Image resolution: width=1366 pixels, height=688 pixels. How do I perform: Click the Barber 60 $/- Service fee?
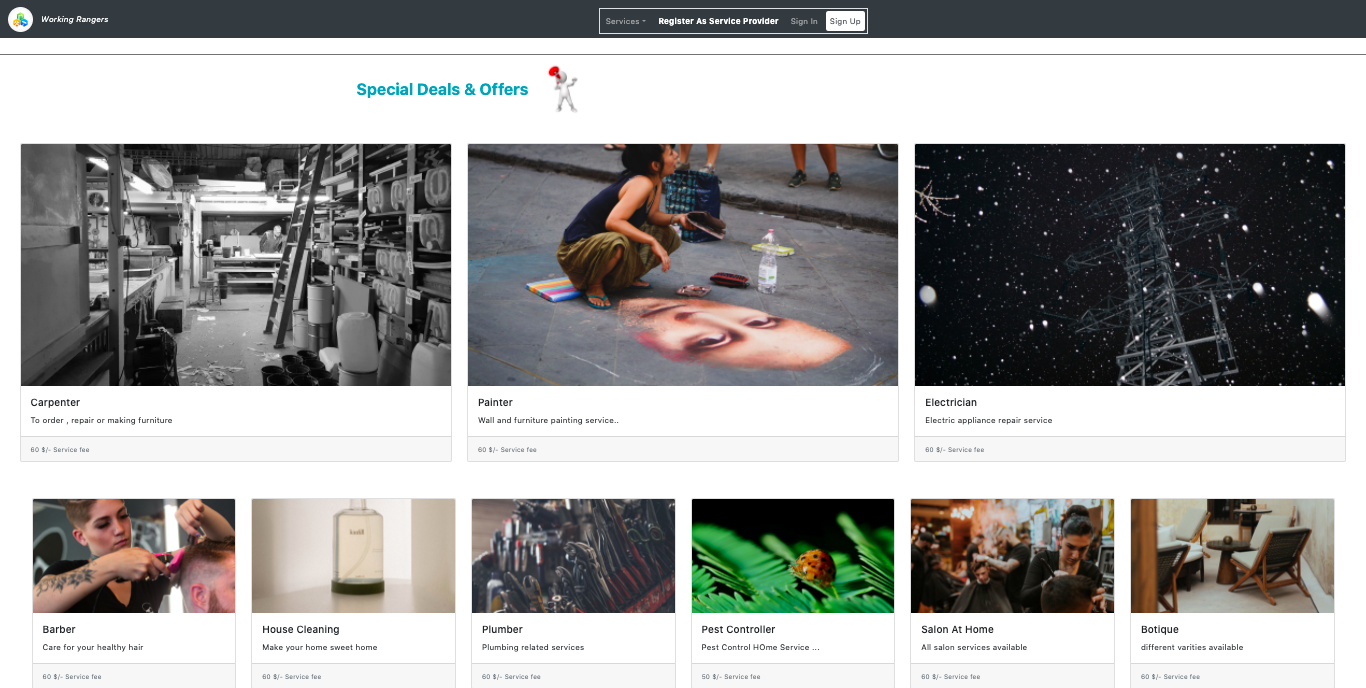point(72,677)
